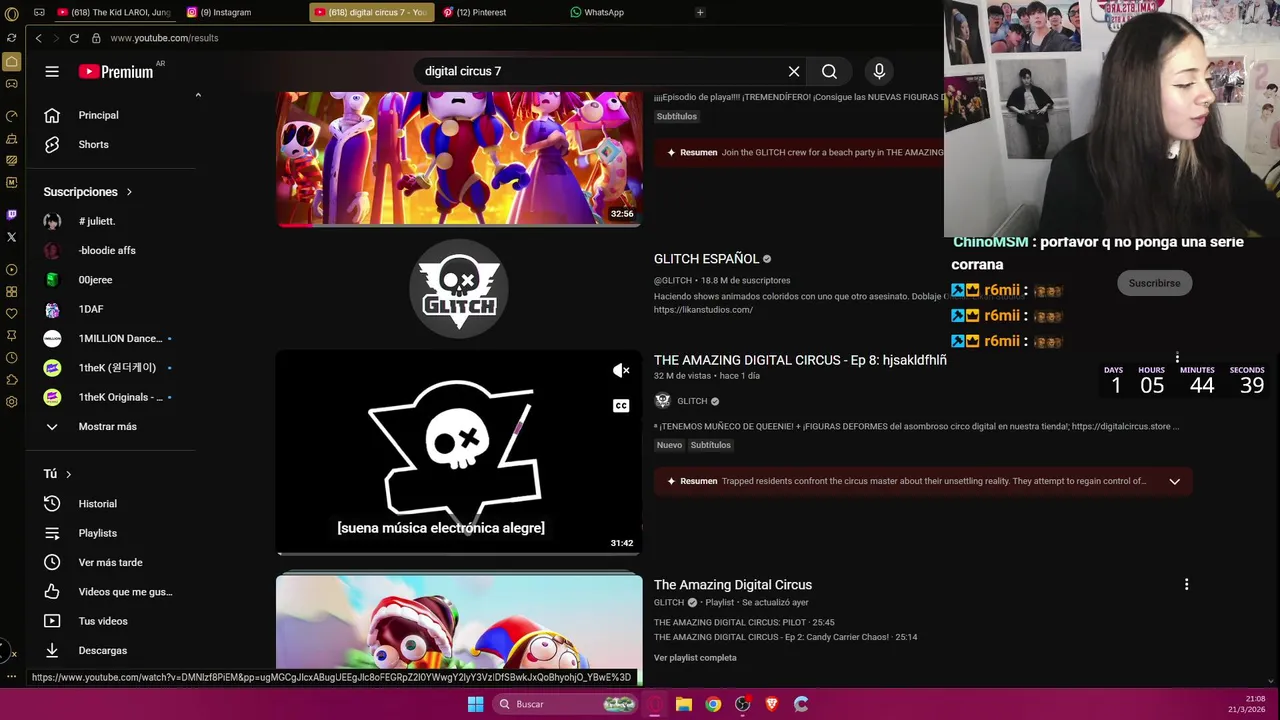Image resolution: width=1280 pixels, height=720 pixels.
Task: Reload the page with the refresh icon
Action: pos(74,38)
